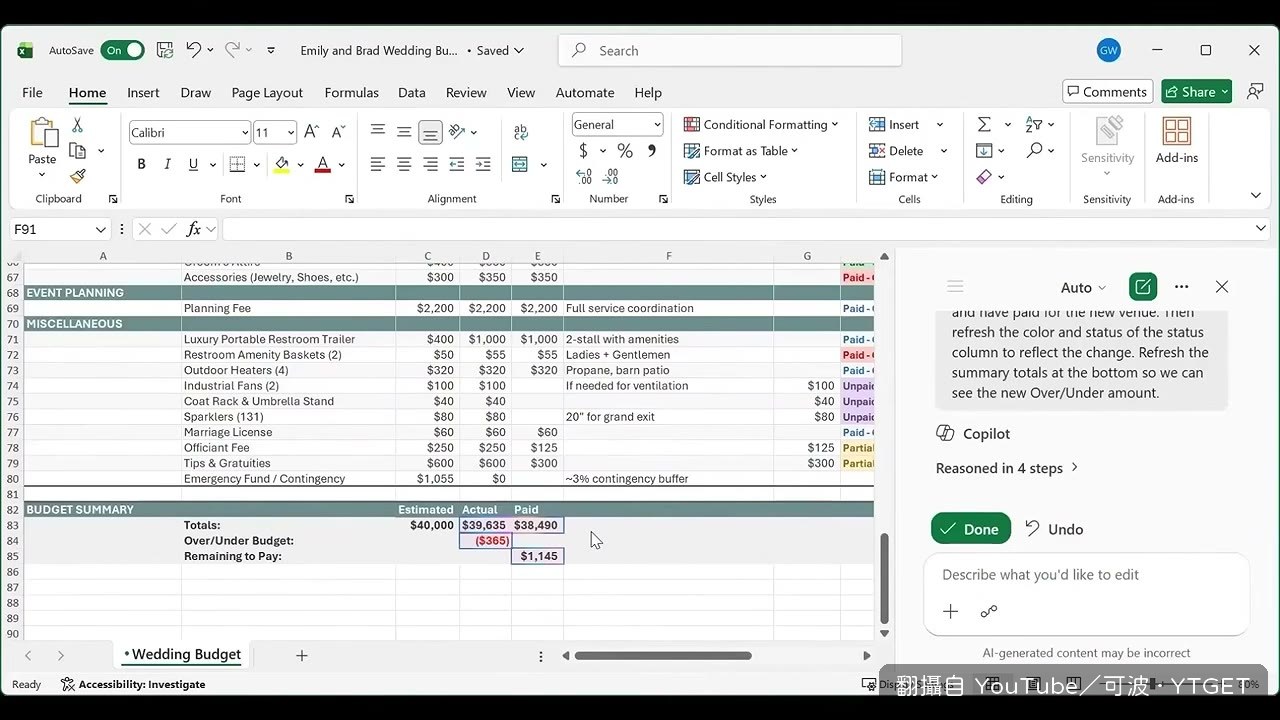Select the Wedding Budget sheet tab
The height and width of the screenshot is (720, 1280).
tap(182, 655)
